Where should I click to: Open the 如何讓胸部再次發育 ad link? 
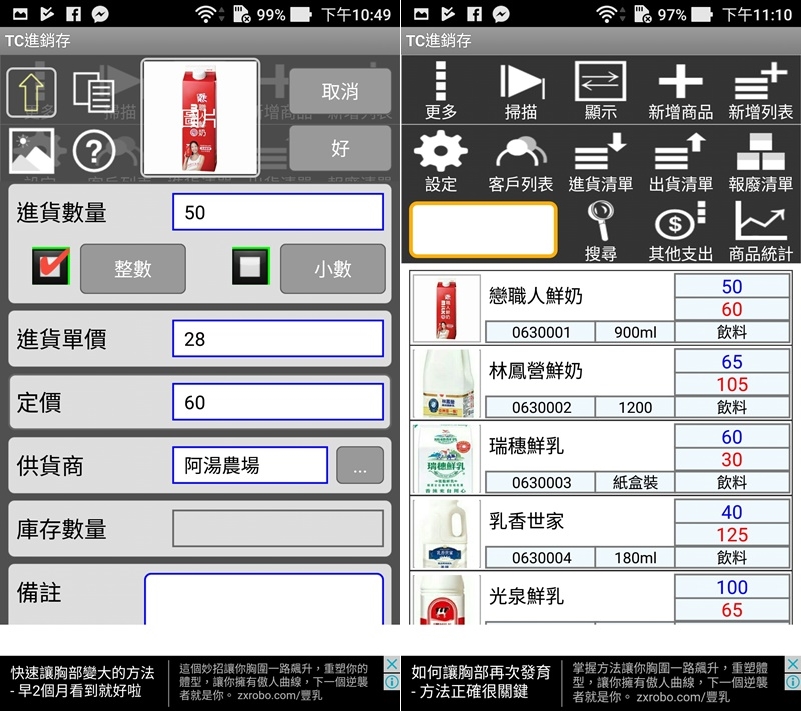[x=481, y=681]
